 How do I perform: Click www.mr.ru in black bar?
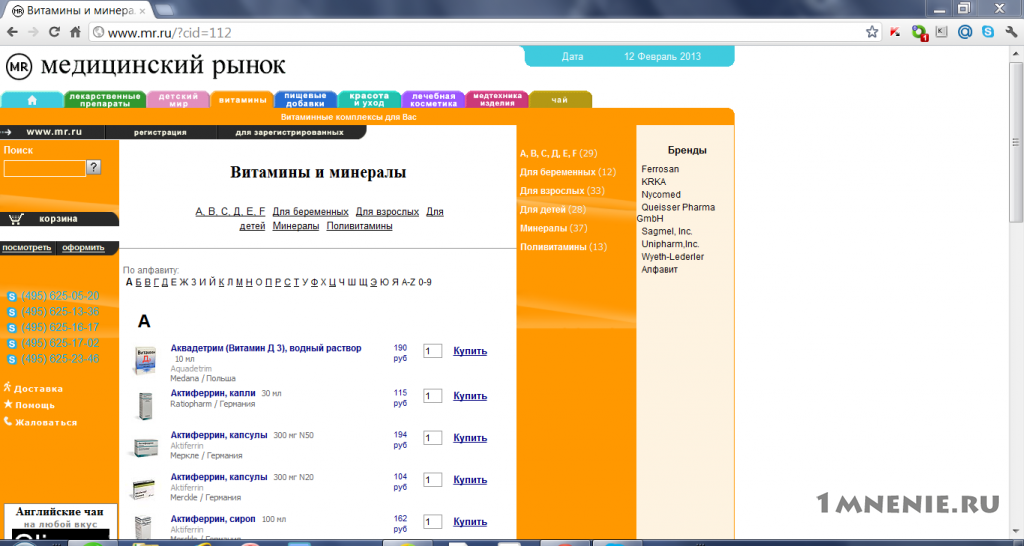(x=54, y=132)
